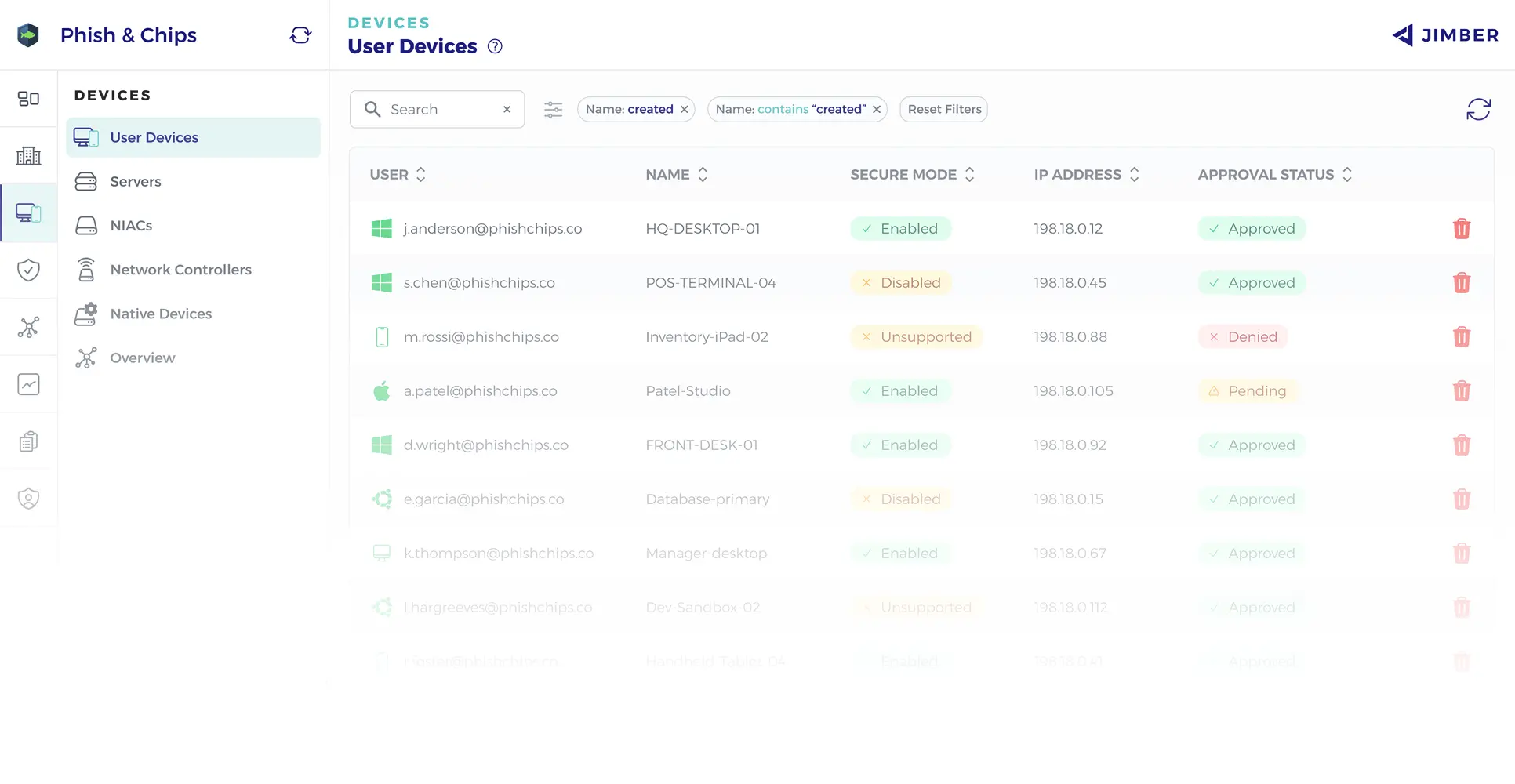Clear the search field text
Screen dimensions: 1515x784
click(507, 110)
